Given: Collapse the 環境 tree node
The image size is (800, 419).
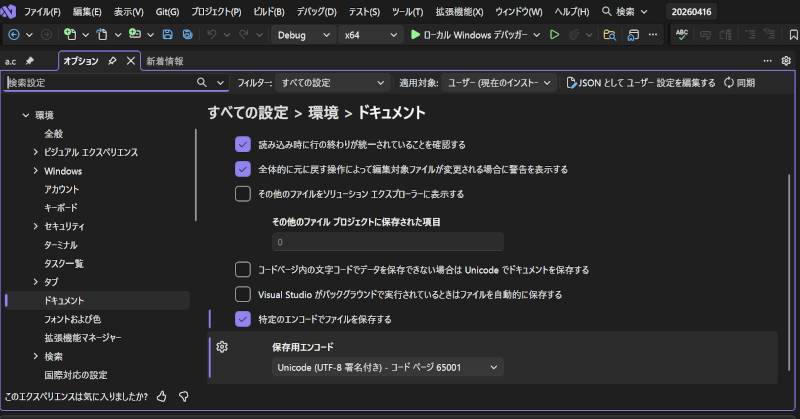Looking at the screenshot, I should click(x=26, y=115).
